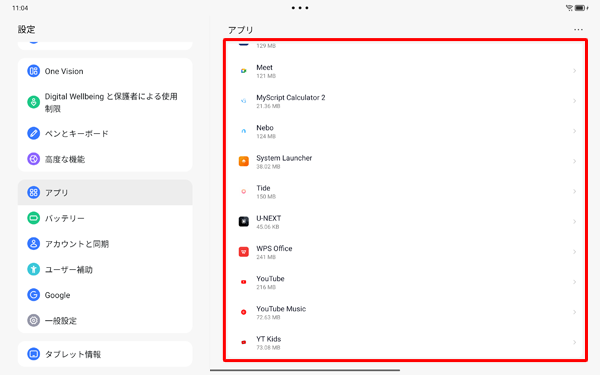Select アカウントと同期 in sidebar
The height and width of the screenshot is (375, 600).
coord(105,244)
